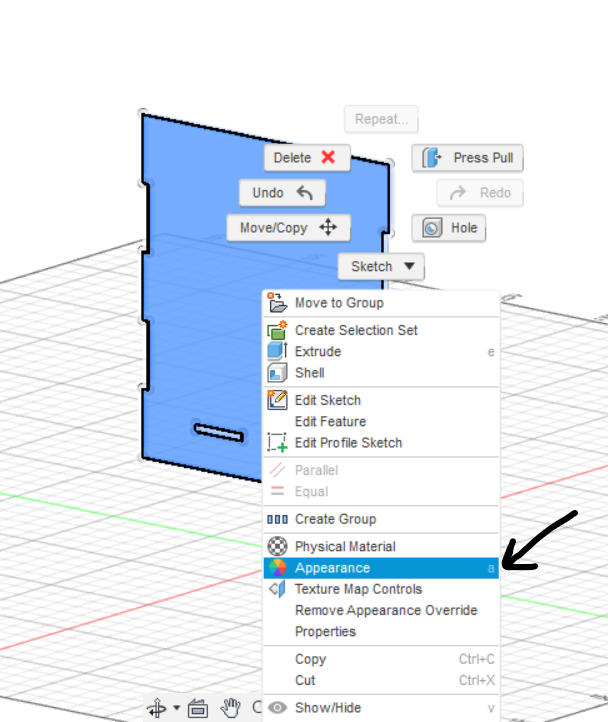The width and height of the screenshot is (608, 722).
Task: Click the Press Pull icon
Action: pyautogui.click(x=432, y=157)
